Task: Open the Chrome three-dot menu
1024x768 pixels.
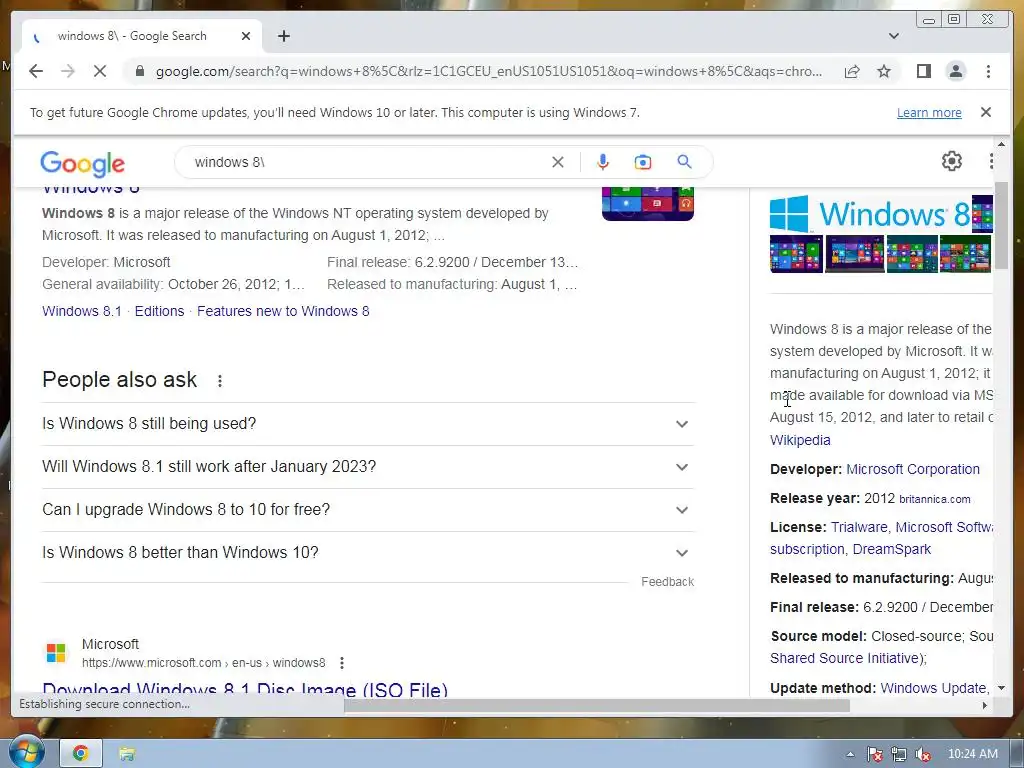Action: 988,71
